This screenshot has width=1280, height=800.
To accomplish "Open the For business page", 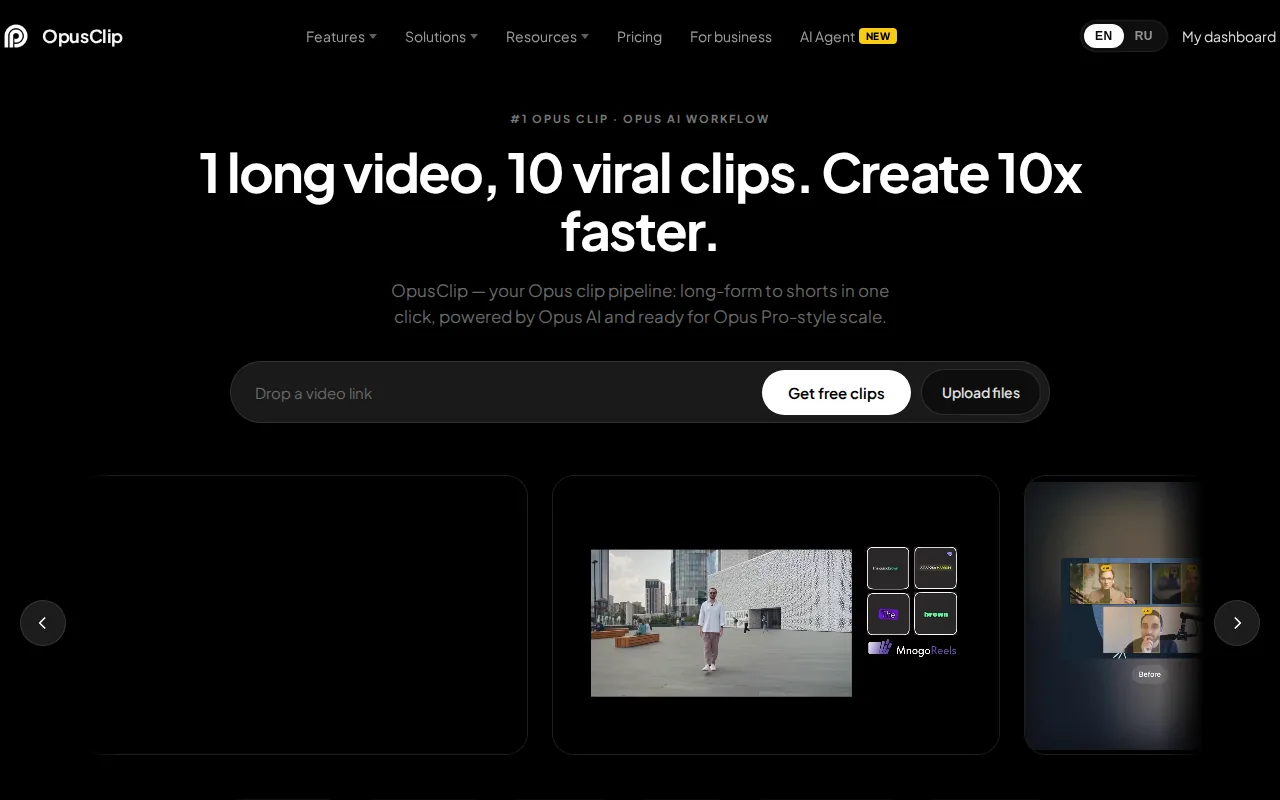I will coord(731,37).
